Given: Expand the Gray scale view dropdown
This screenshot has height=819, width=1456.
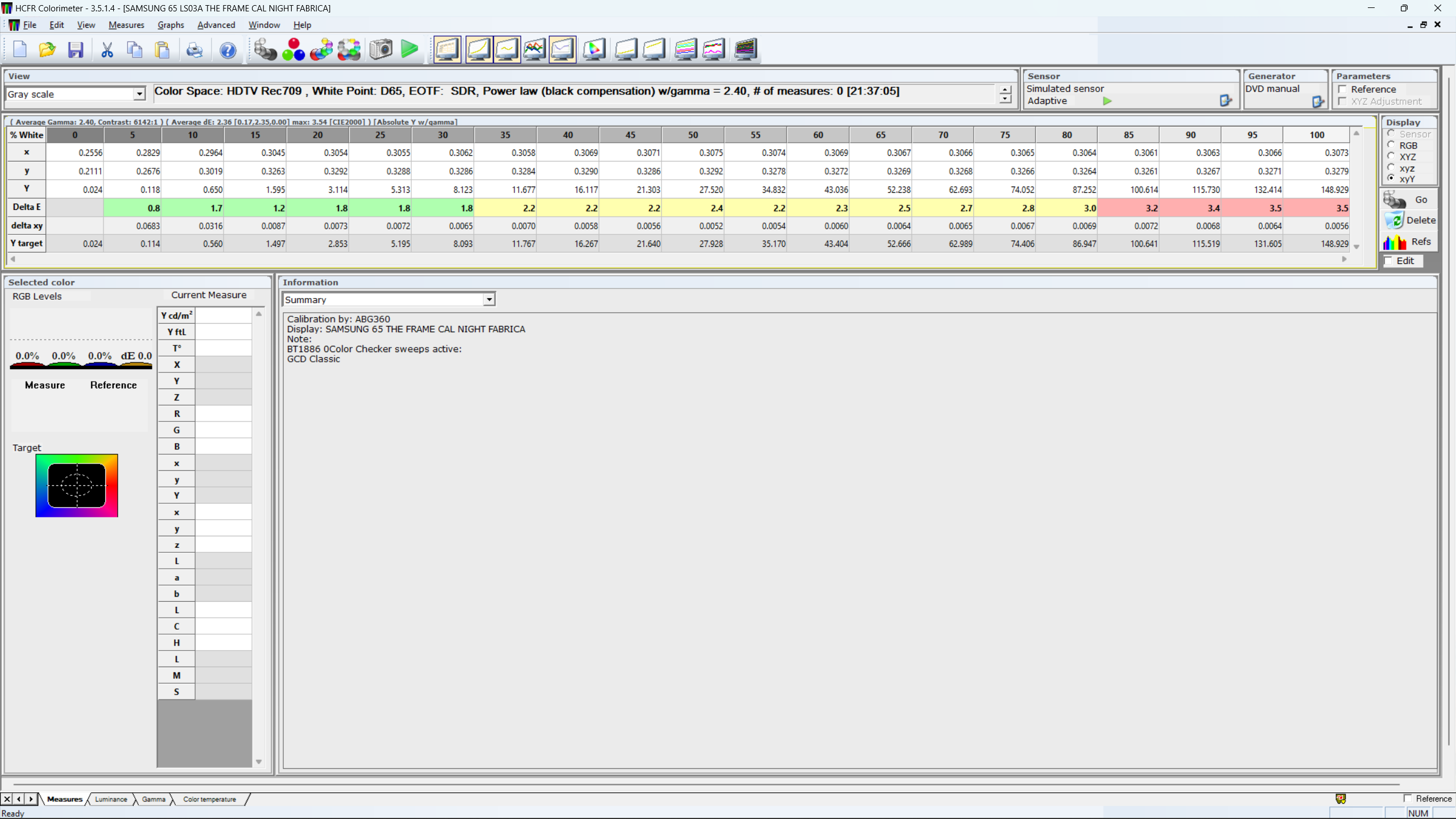Looking at the screenshot, I should 139,94.
